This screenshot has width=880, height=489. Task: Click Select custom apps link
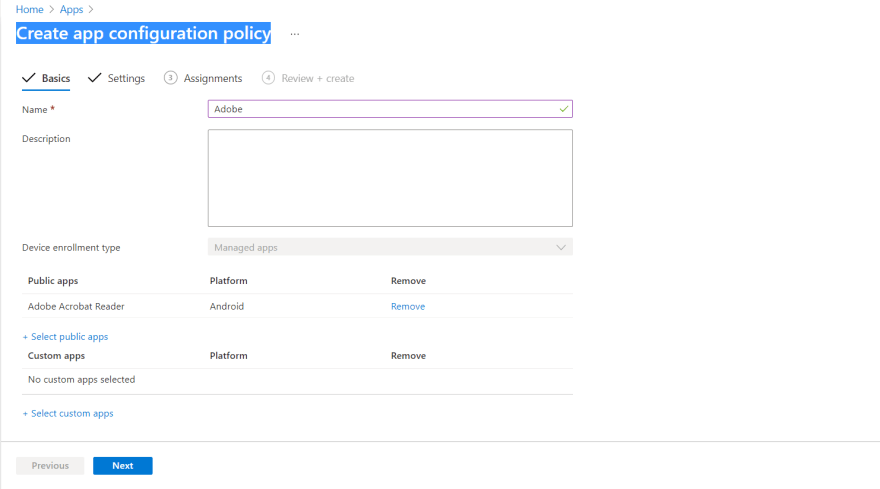click(68, 413)
